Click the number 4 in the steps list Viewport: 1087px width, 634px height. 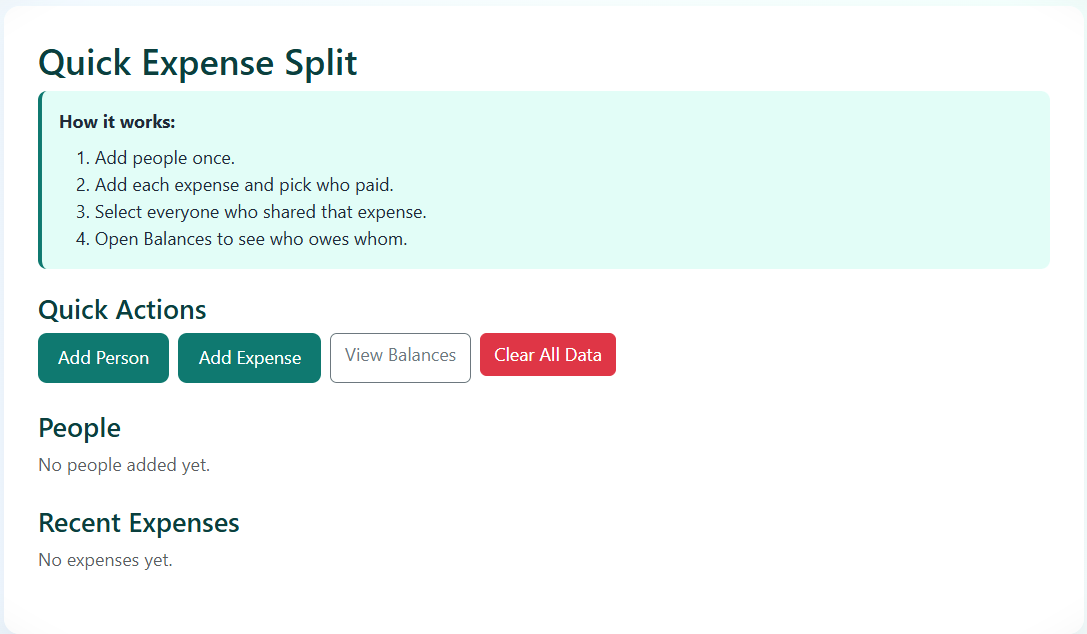[81, 239]
